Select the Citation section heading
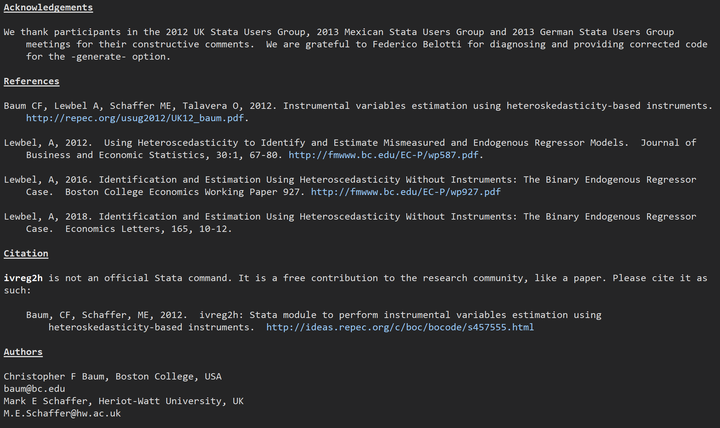The image size is (720, 428). click(x=26, y=253)
